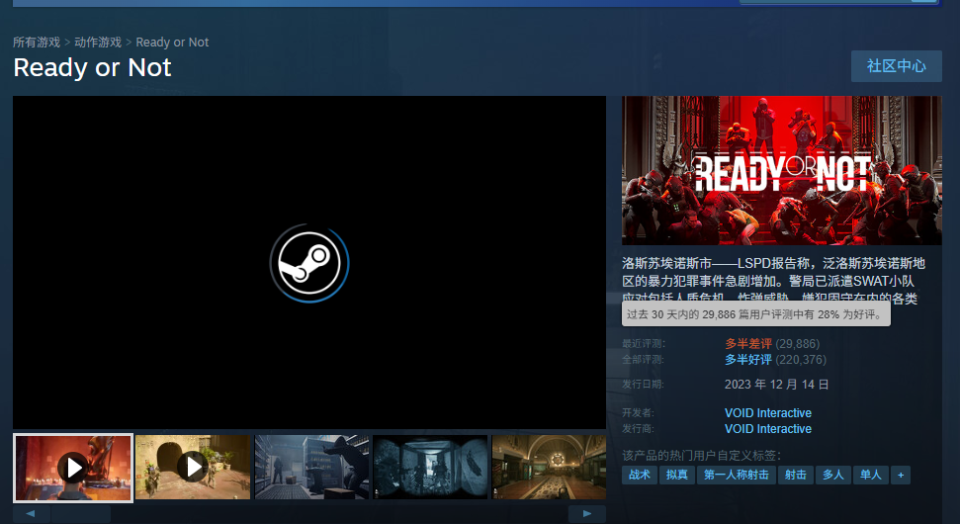Open developer VOID Interactive link
Screen dimensions: 960x524
coord(768,413)
